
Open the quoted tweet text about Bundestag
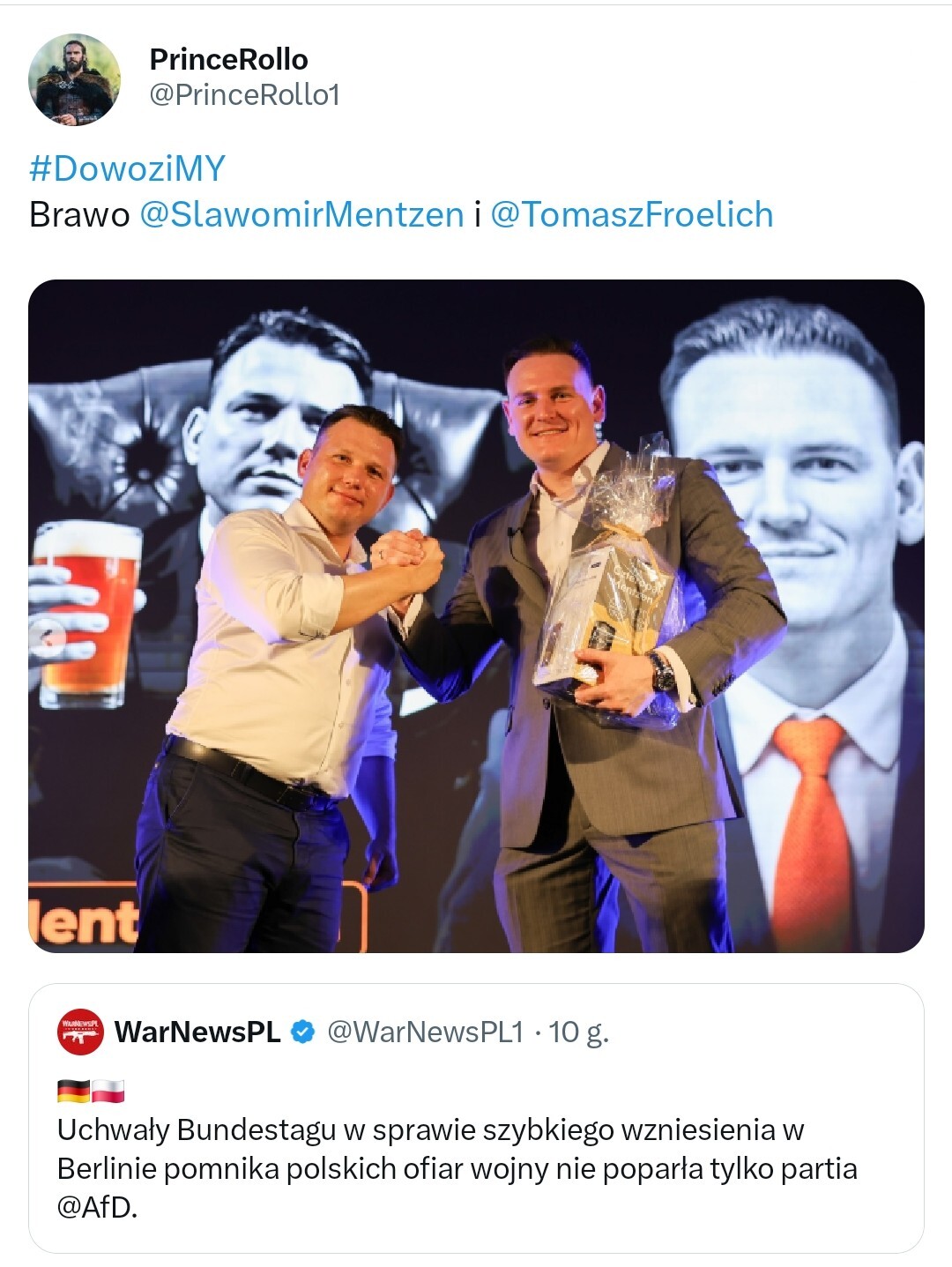click(x=457, y=1168)
